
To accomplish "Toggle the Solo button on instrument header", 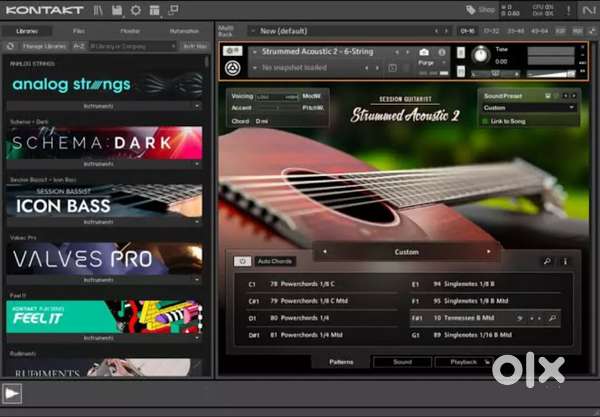I will [x=461, y=52].
